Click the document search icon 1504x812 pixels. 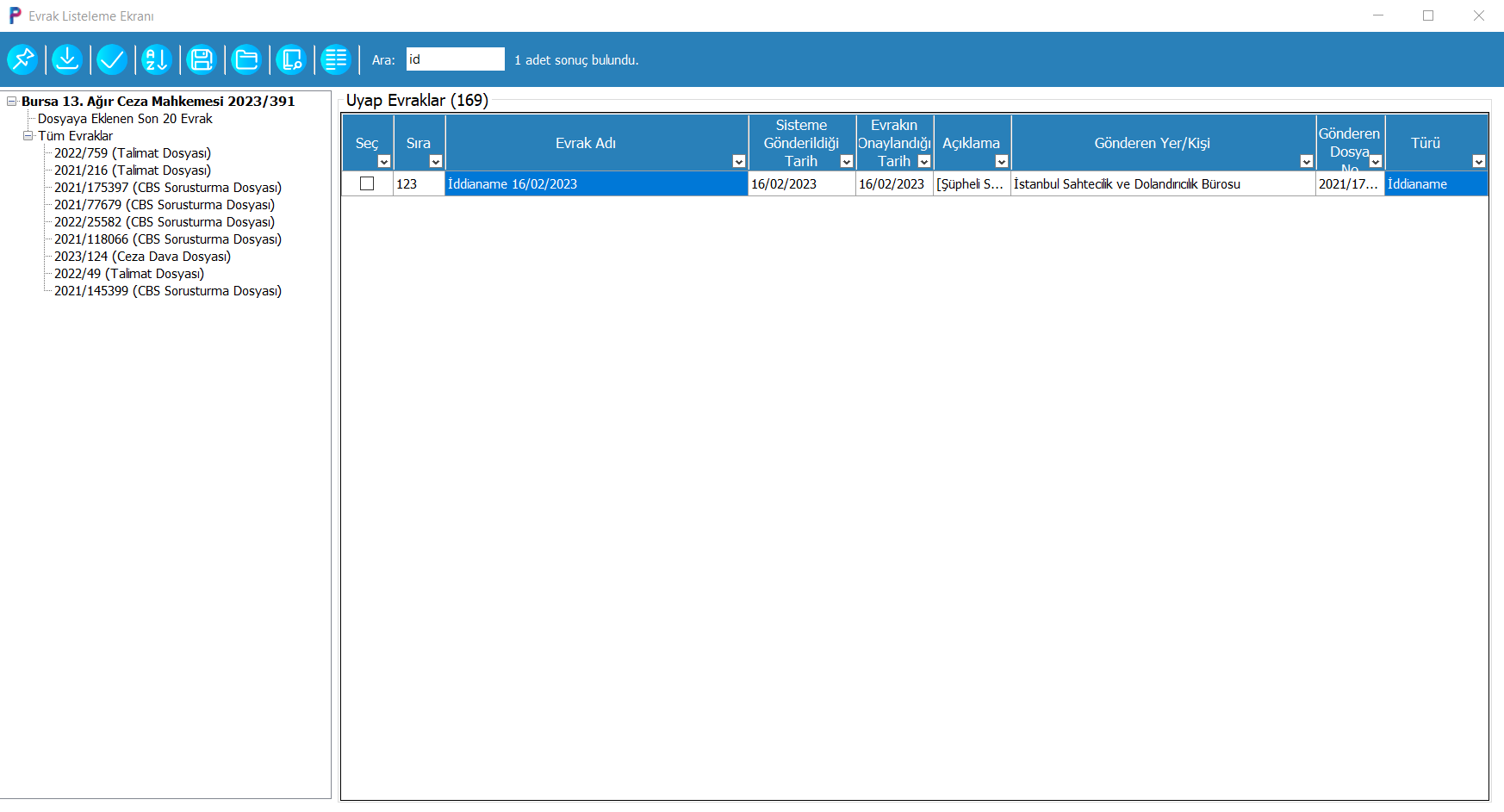coord(291,59)
